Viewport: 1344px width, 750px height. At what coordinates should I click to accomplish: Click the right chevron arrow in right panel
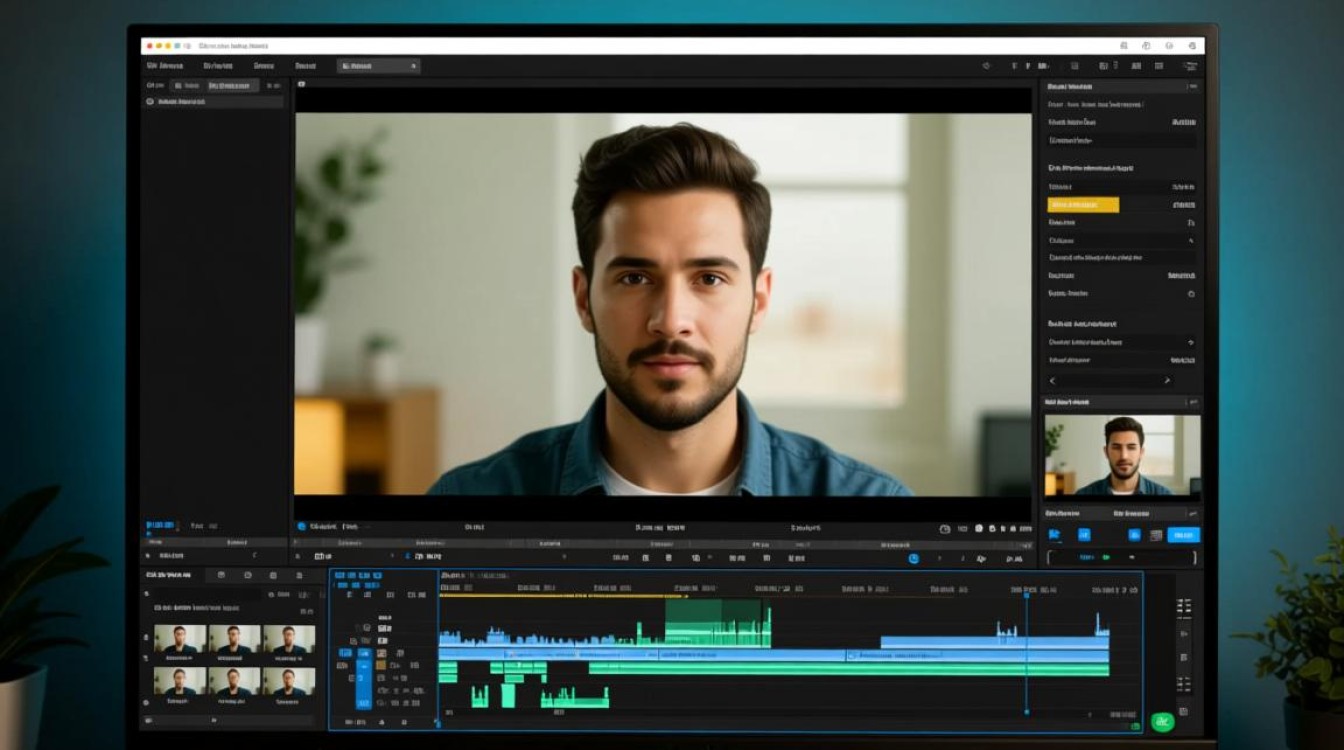pos(1167,381)
